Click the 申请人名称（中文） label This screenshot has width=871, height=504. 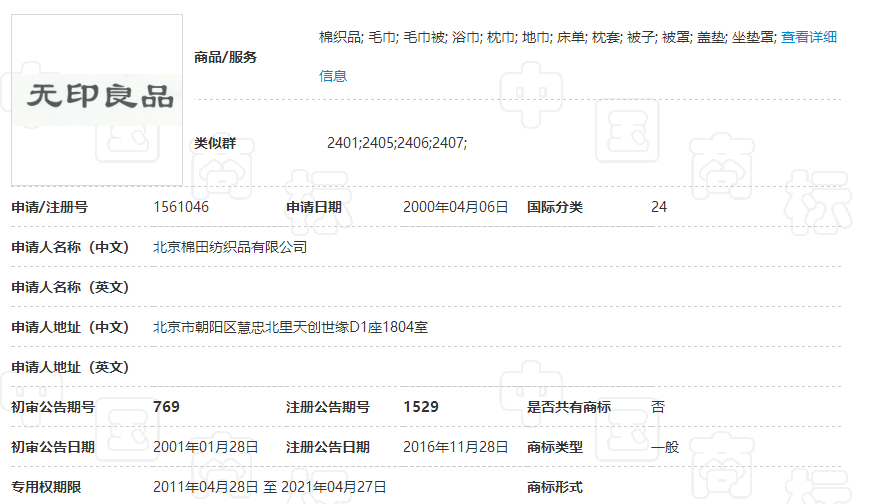(x=70, y=247)
